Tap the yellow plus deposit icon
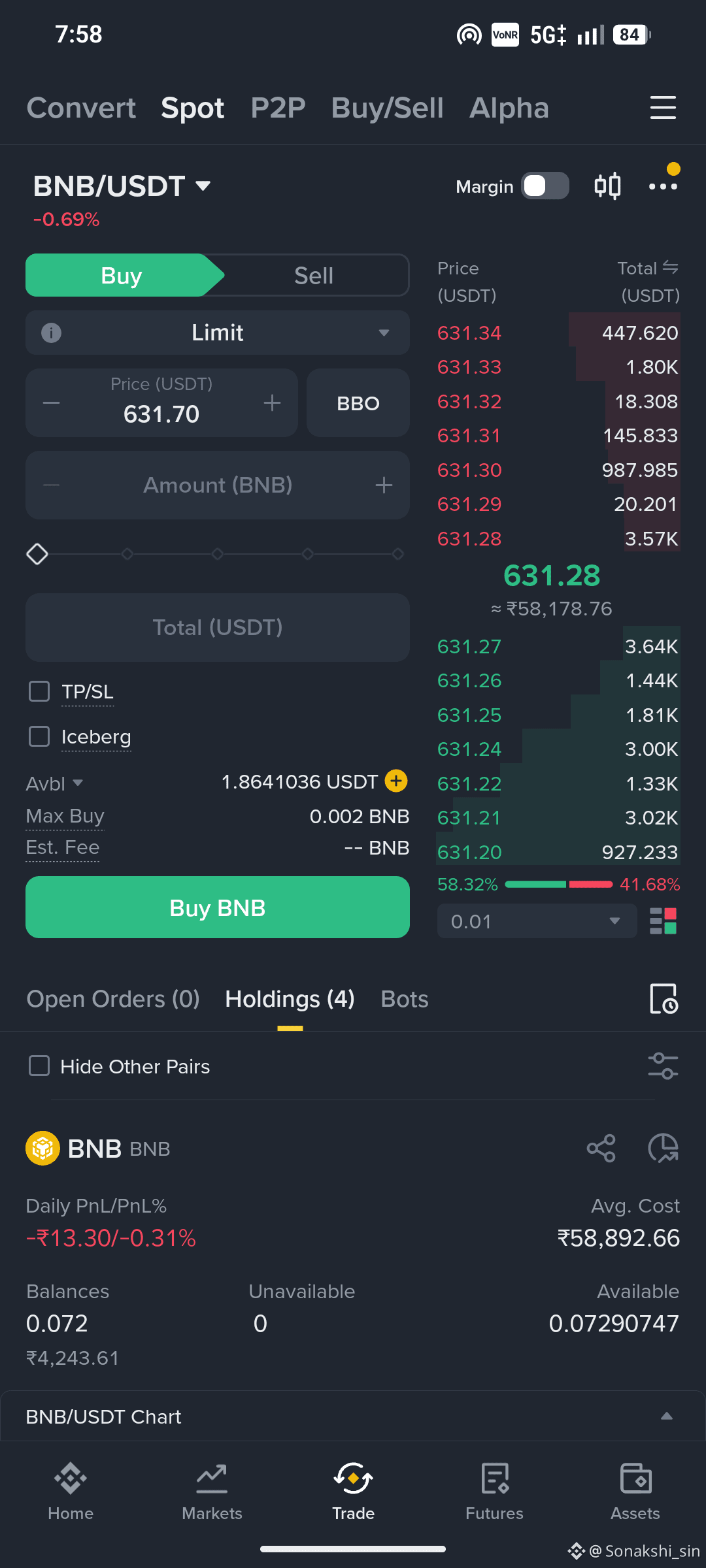 click(x=396, y=781)
